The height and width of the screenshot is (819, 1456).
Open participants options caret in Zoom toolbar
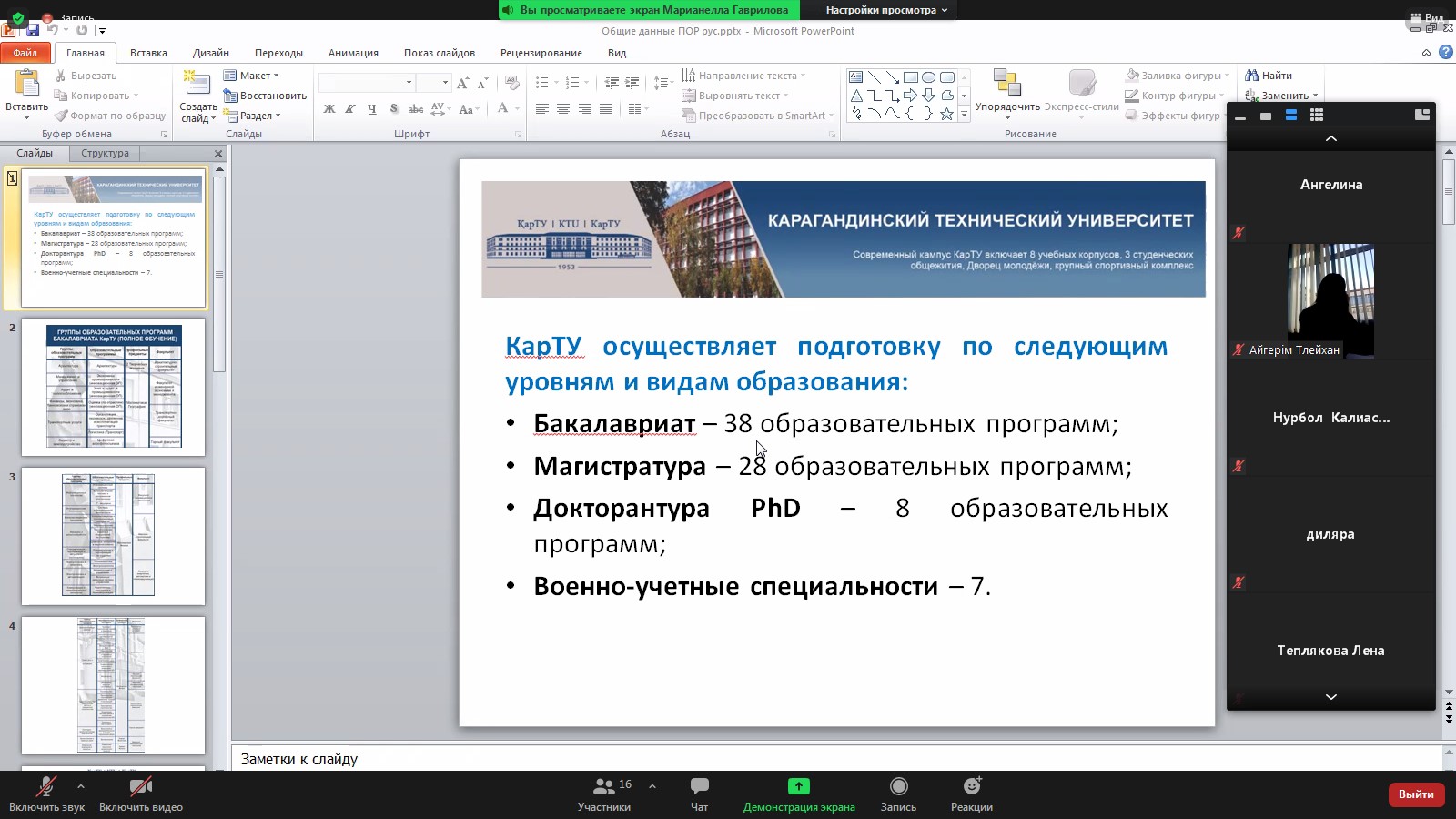[652, 786]
